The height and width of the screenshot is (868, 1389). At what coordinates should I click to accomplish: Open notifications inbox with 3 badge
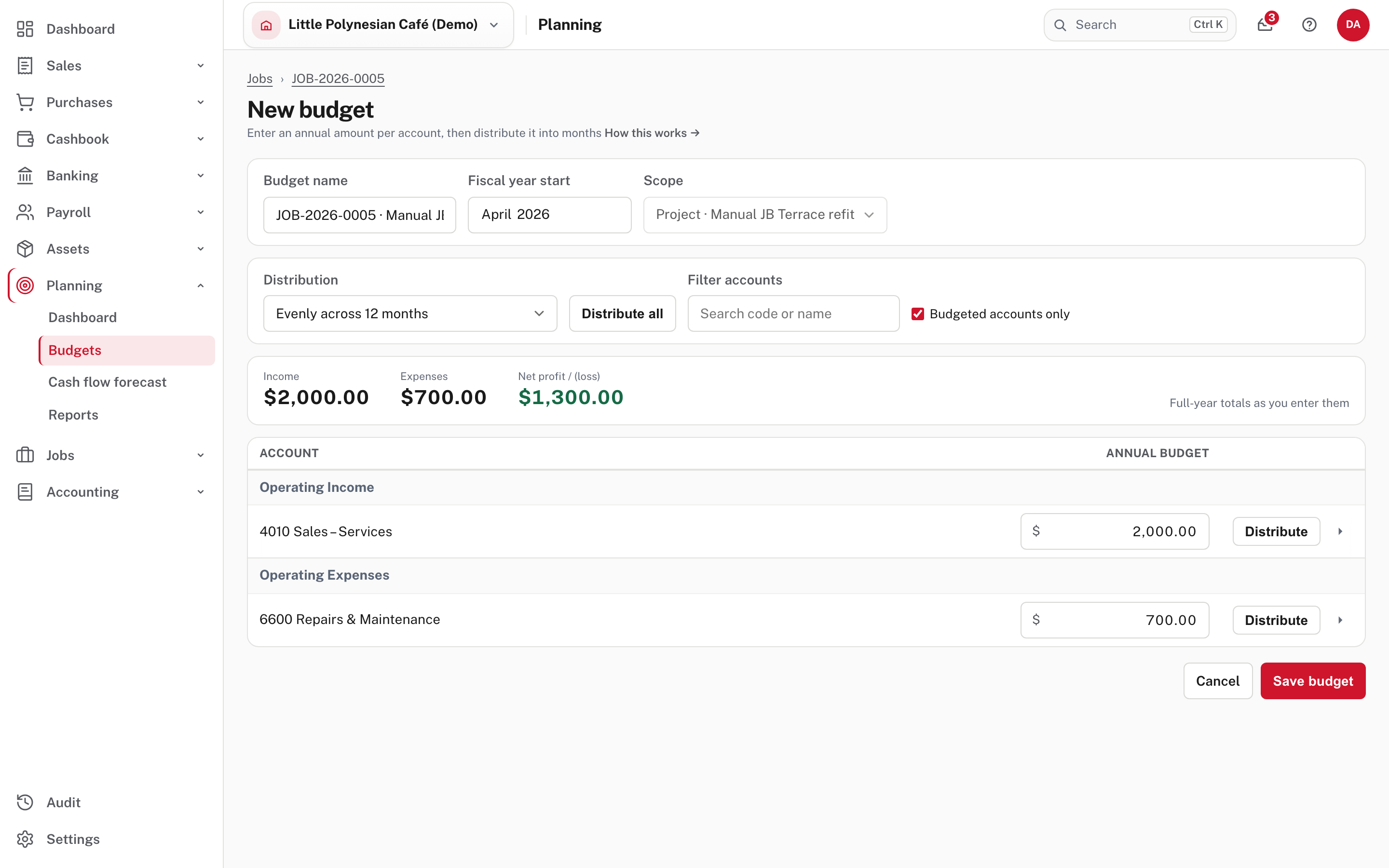coord(1266,25)
